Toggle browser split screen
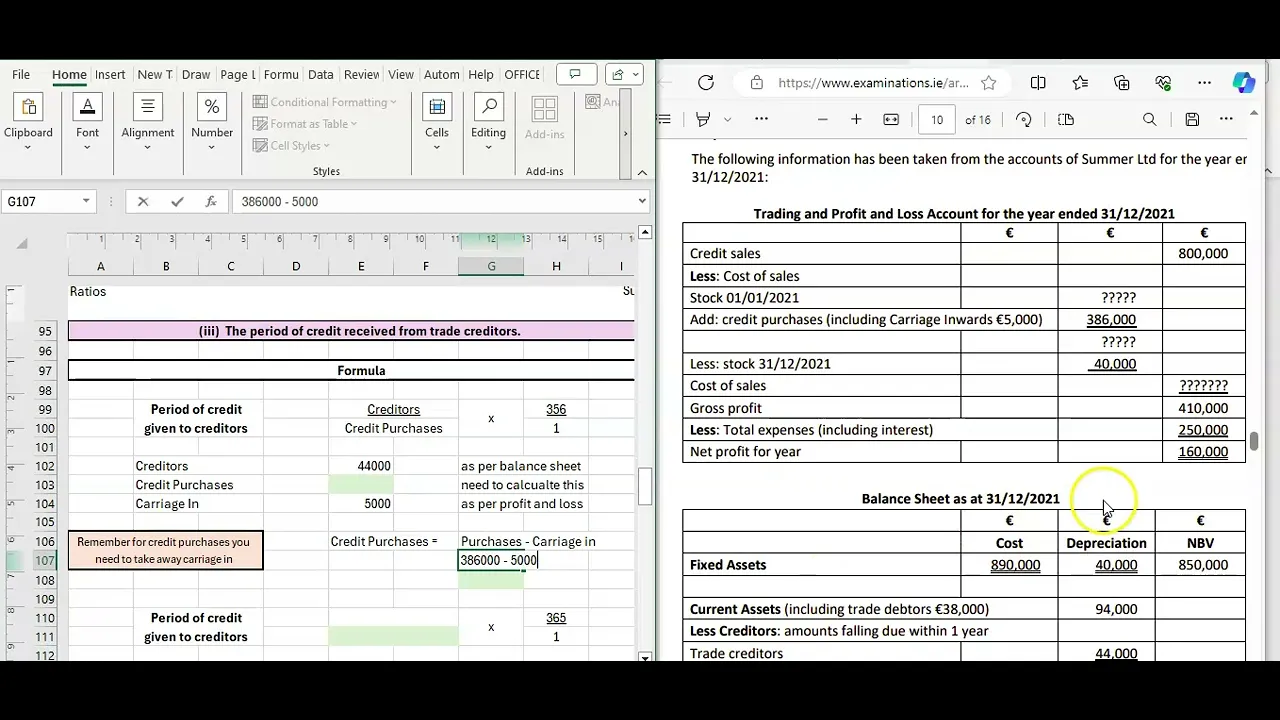 point(1038,83)
